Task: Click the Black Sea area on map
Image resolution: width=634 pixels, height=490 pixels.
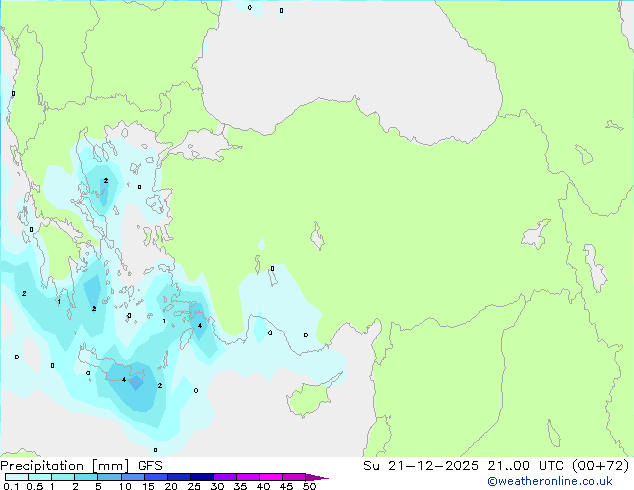Action: [x=350, y=60]
